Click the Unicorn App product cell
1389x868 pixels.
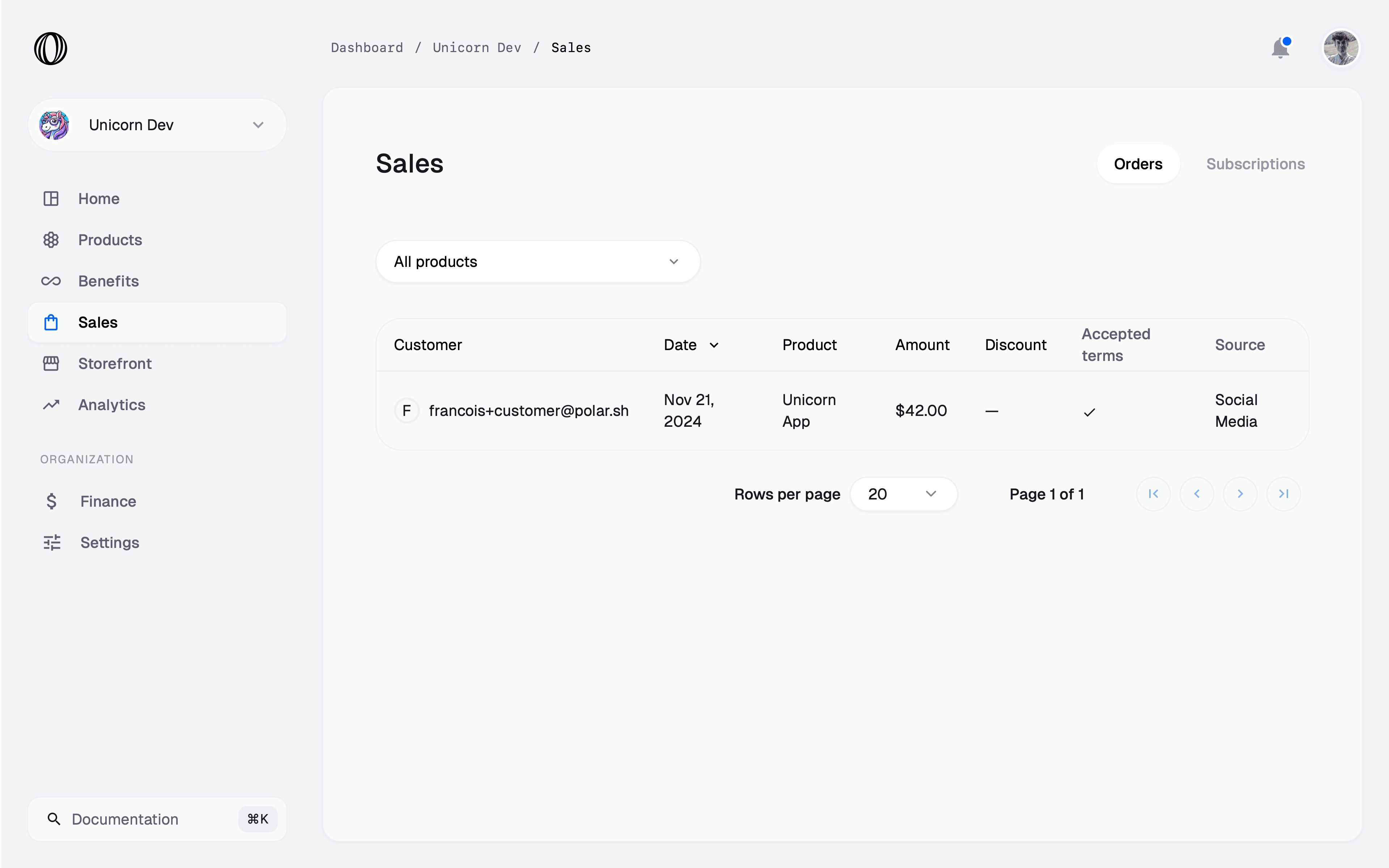tap(809, 411)
